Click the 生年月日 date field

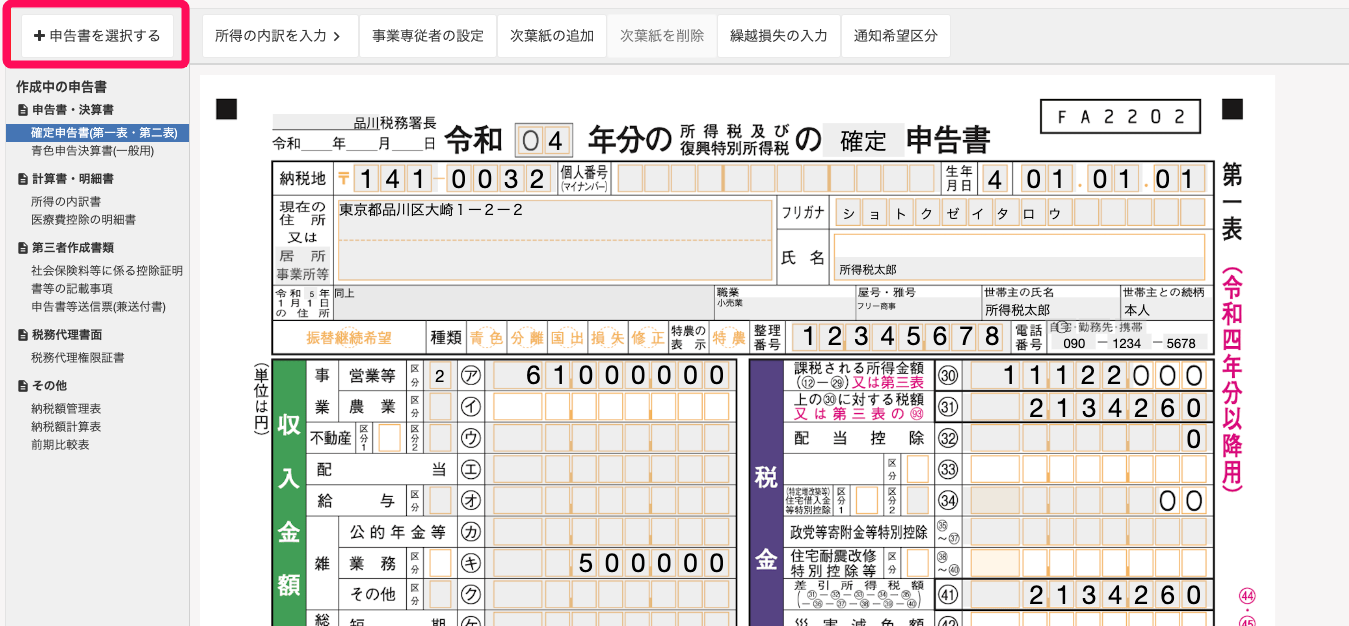click(1093, 179)
